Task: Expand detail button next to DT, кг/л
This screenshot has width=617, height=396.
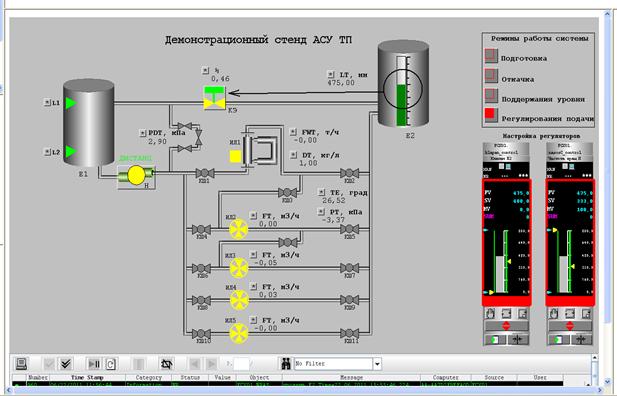Action: [x=293, y=155]
